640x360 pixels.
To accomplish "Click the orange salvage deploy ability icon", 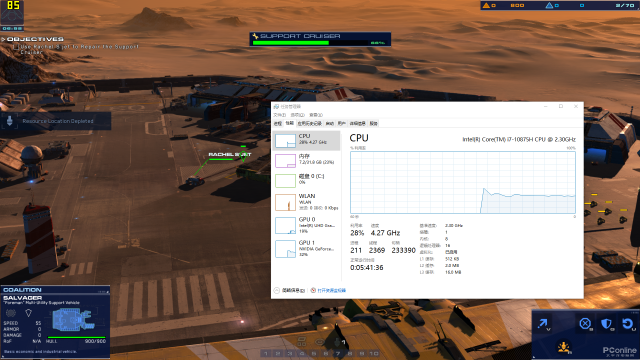I will coord(564,347).
